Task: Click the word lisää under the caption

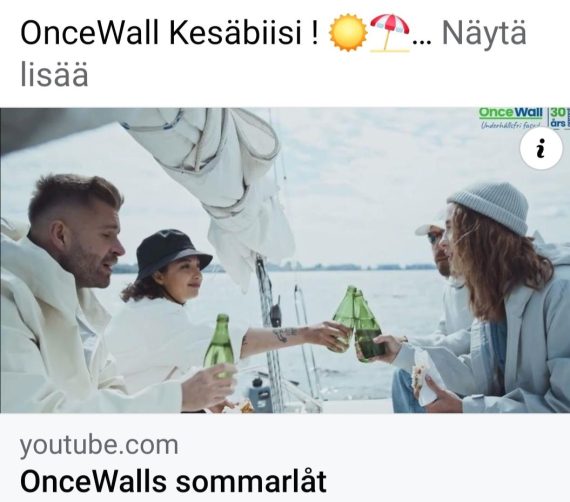Action: point(54,75)
